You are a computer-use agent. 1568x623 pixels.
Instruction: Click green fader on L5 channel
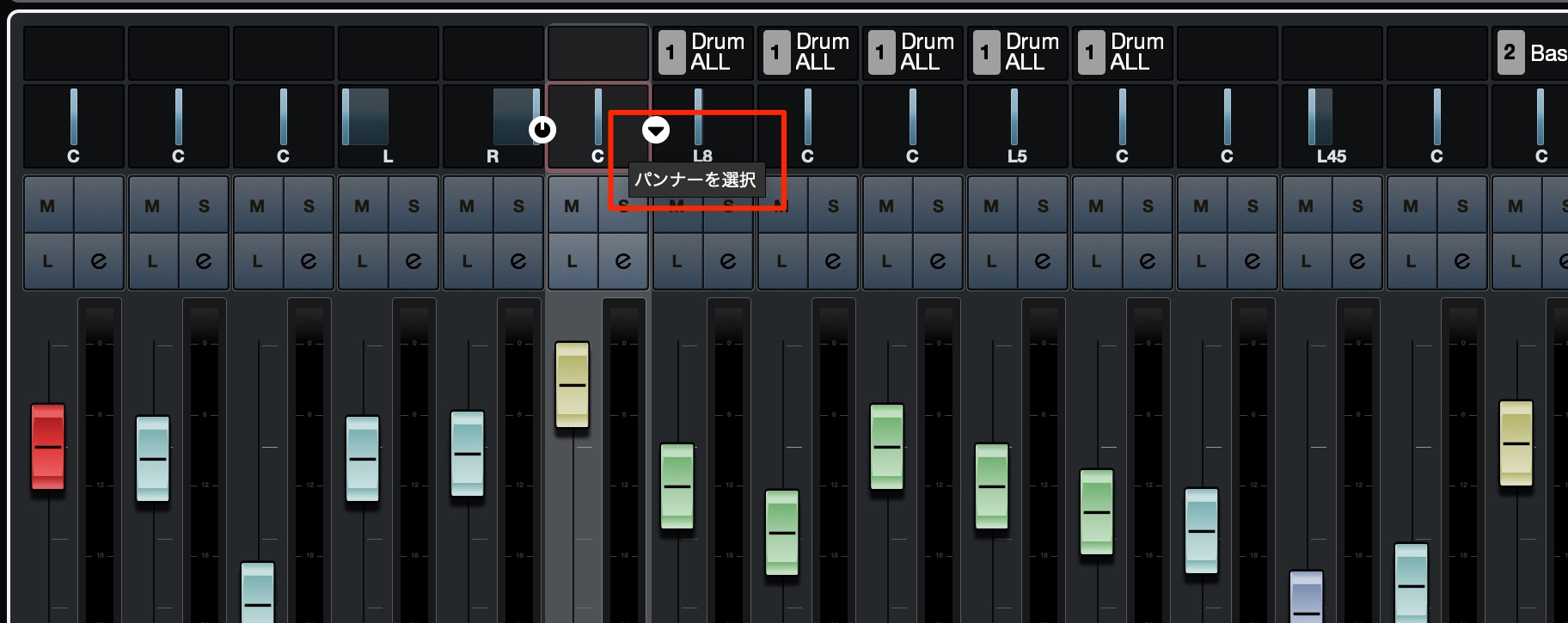992,486
